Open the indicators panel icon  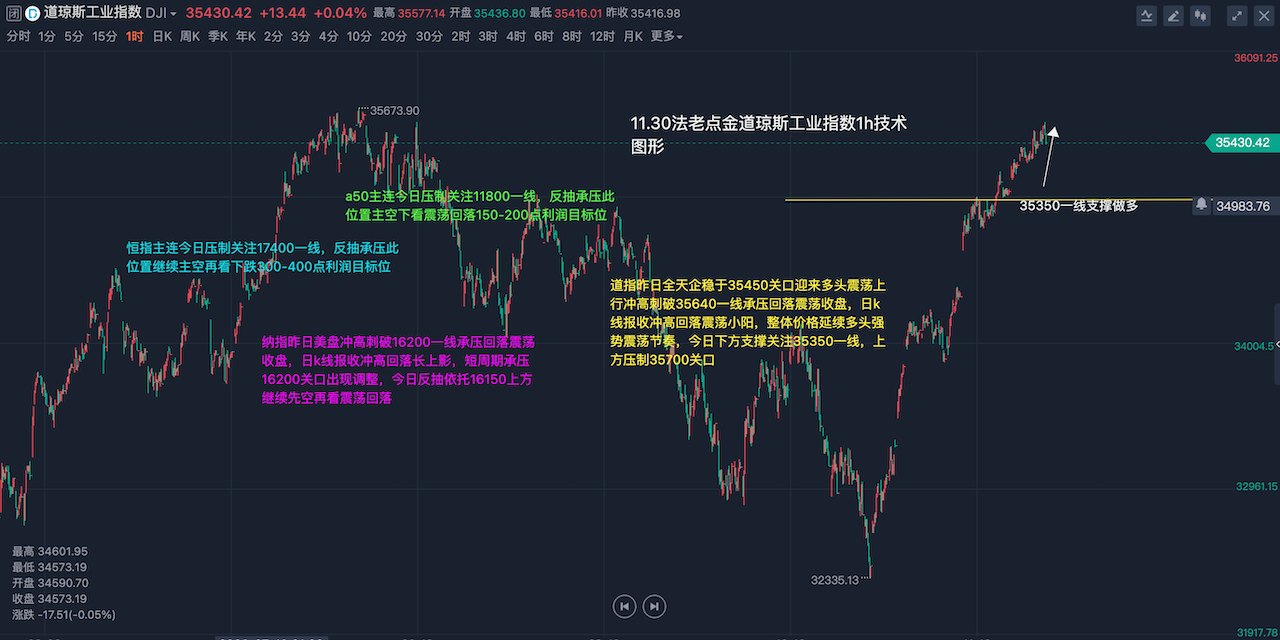(x=1147, y=15)
